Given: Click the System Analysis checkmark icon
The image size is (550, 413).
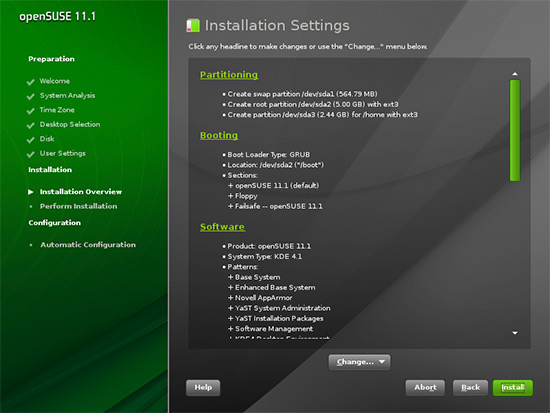Looking at the screenshot, I should pyautogui.click(x=31, y=96).
